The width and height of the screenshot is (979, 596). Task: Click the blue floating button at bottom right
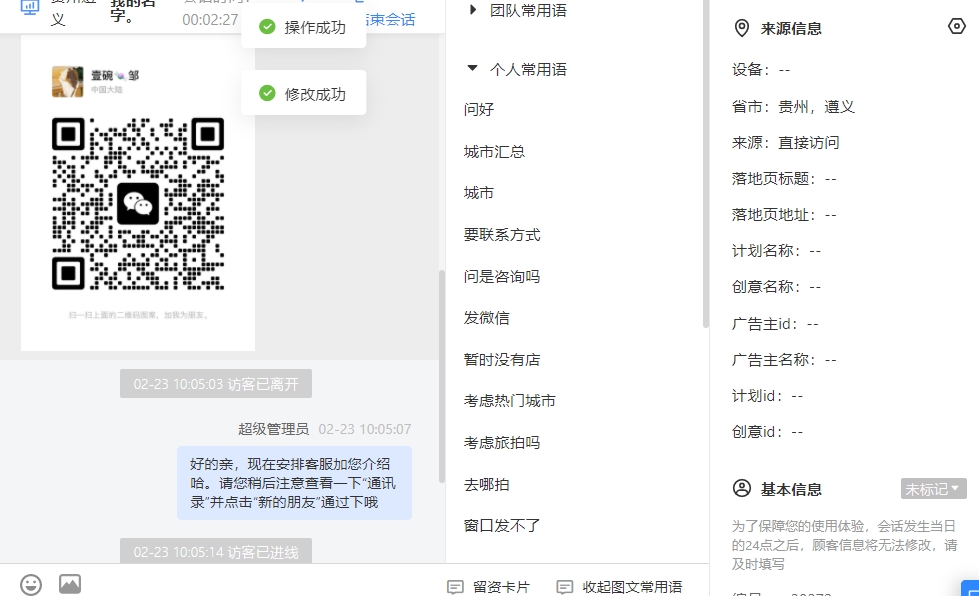[971, 589]
